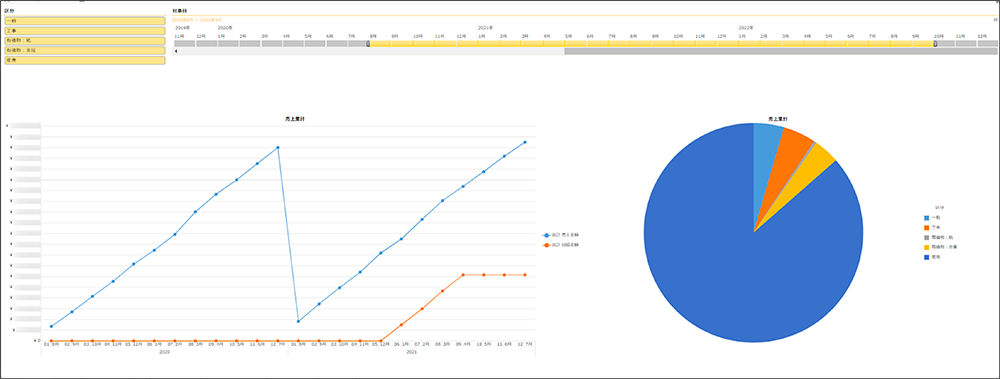Click the timeline scroll-left arrow
This screenshot has width=1000, height=379.
(176, 51)
